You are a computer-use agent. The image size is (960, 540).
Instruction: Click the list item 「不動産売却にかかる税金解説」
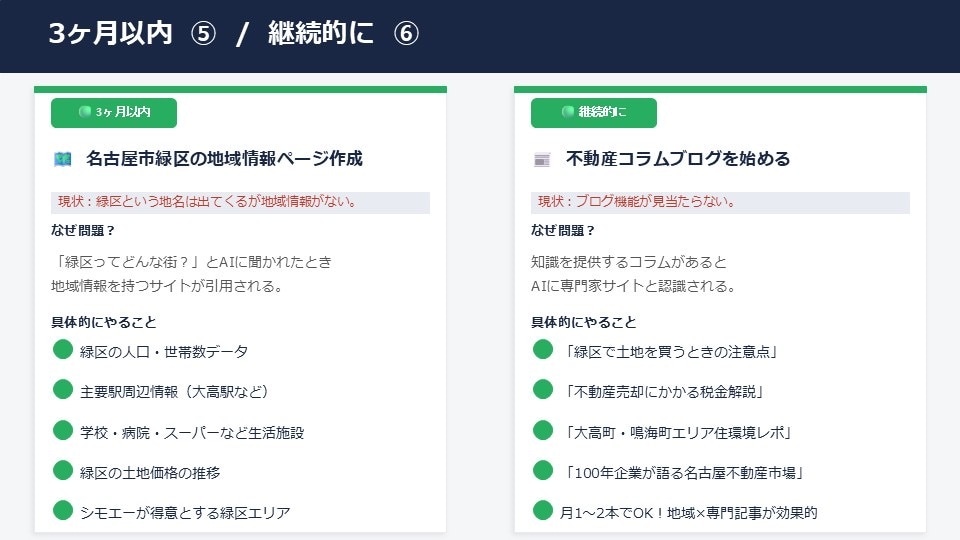pyautogui.click(x=664, y=392)
